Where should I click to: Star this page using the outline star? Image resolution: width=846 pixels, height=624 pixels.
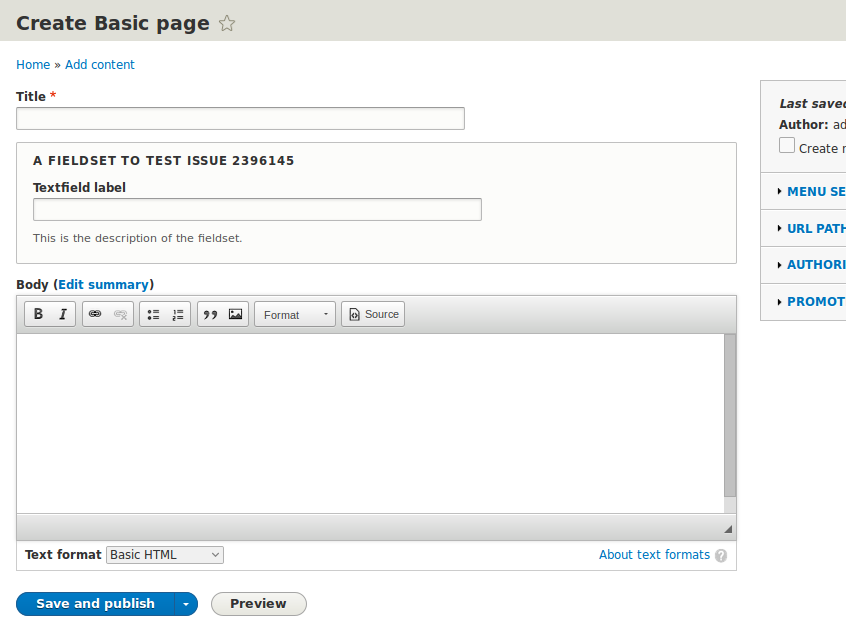pos(227,23)
